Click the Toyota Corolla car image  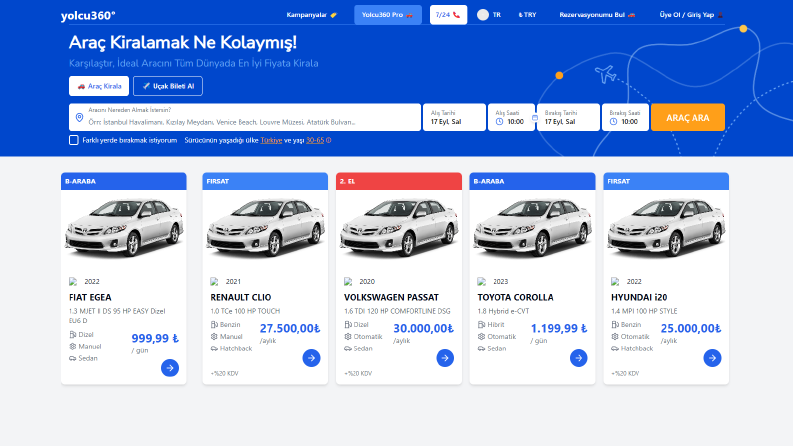click(x=533, y=227)
